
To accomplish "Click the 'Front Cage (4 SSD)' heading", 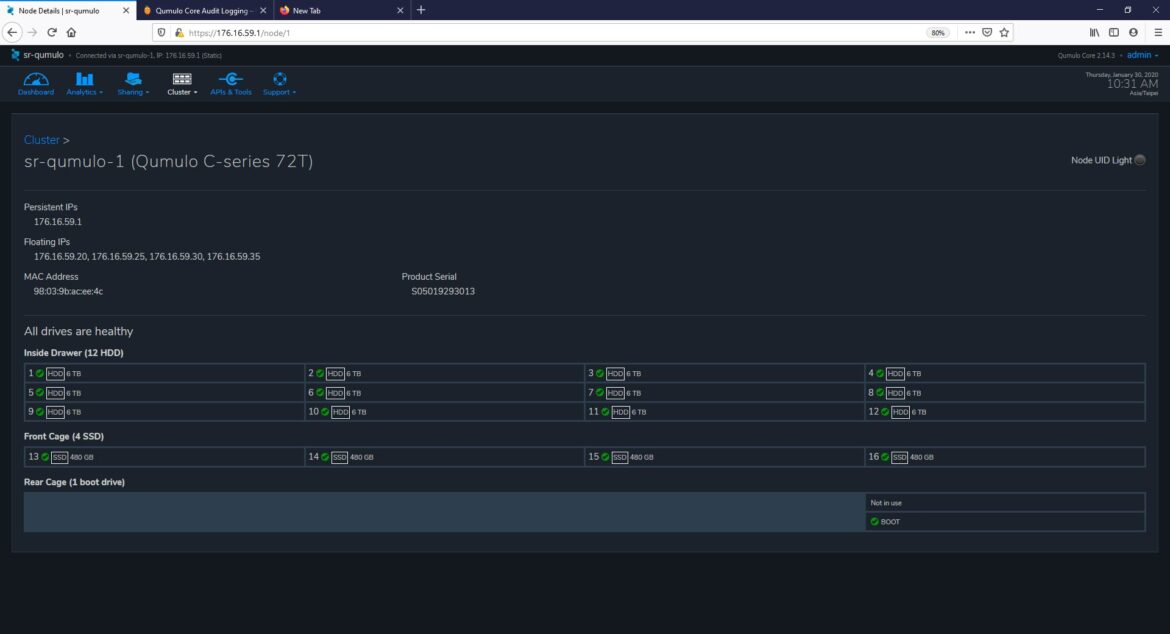I will [63, 436].
